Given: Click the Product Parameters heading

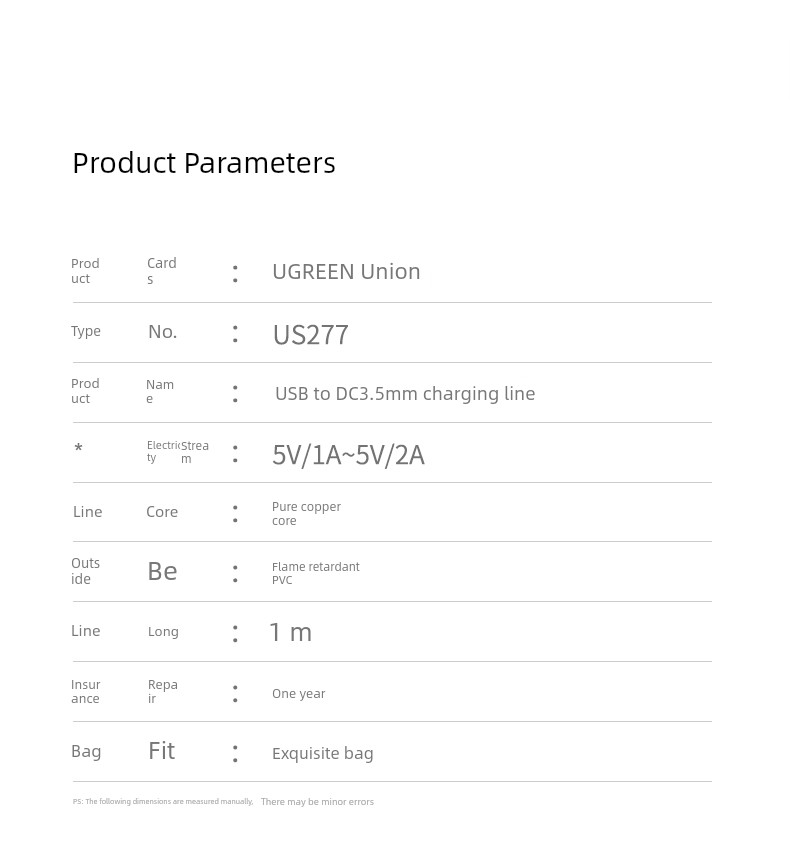Looking at the screenshot, I should (x=204, y=163).
